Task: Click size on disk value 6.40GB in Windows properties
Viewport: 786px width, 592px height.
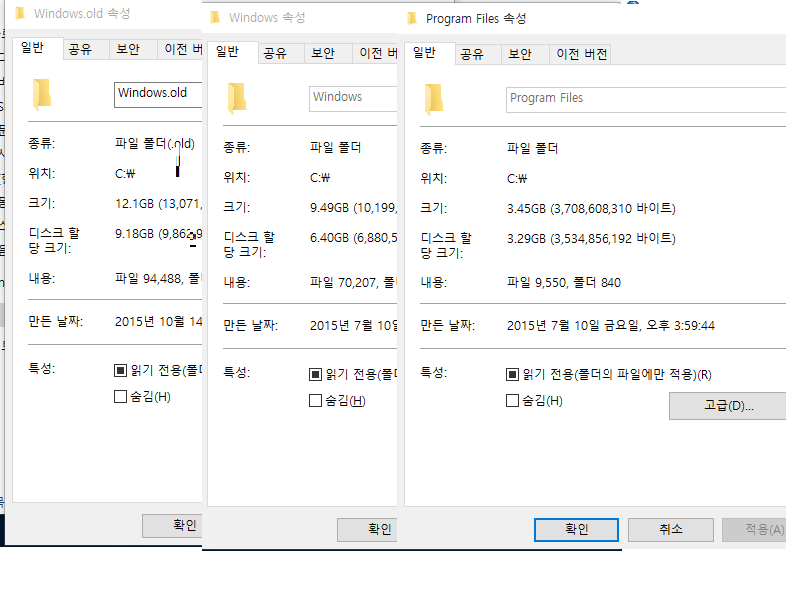Action: pos(353,238)
